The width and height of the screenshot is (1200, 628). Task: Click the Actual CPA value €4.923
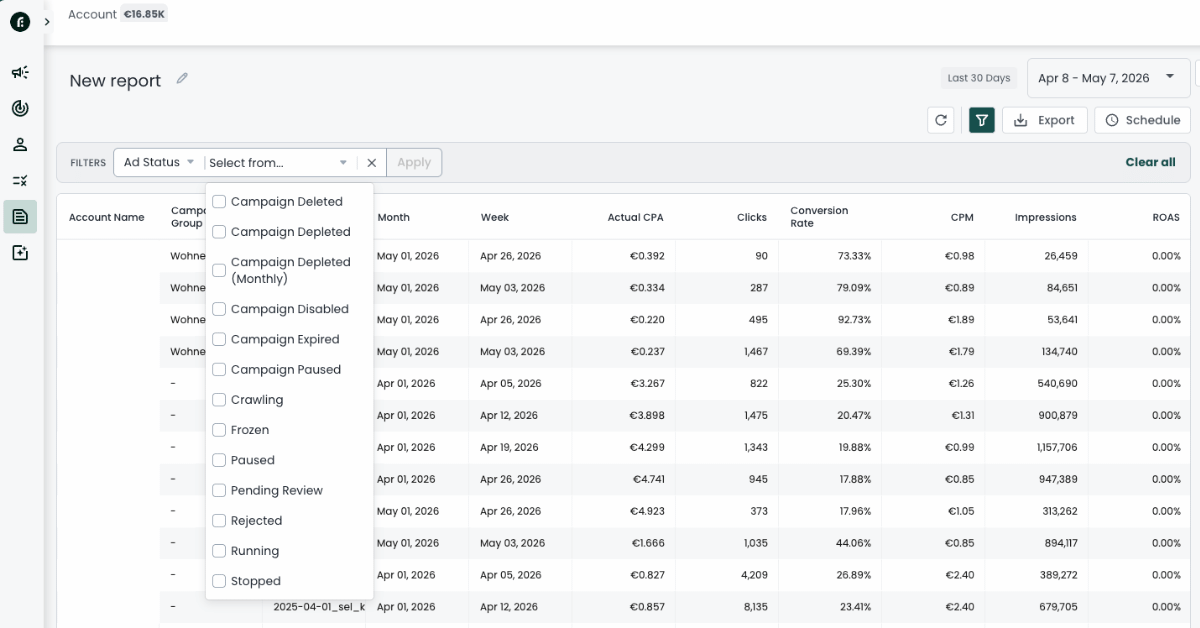pyautogui.click(x=649, y=511)
